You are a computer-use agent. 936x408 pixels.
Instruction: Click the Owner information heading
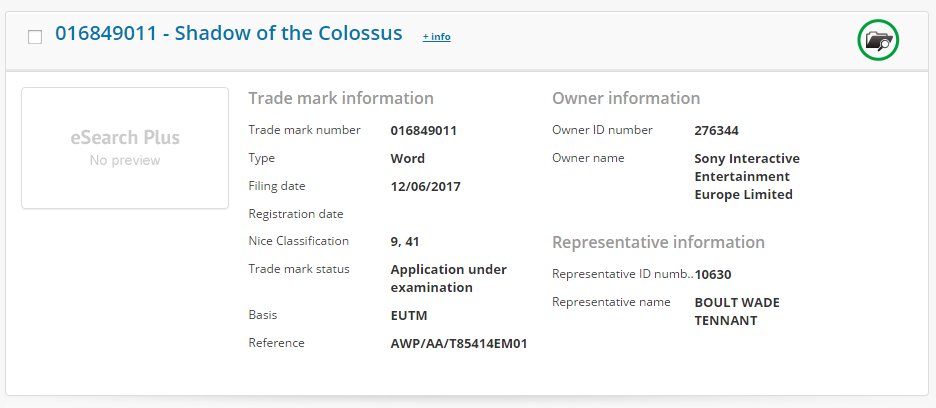[x=626, y=98]
